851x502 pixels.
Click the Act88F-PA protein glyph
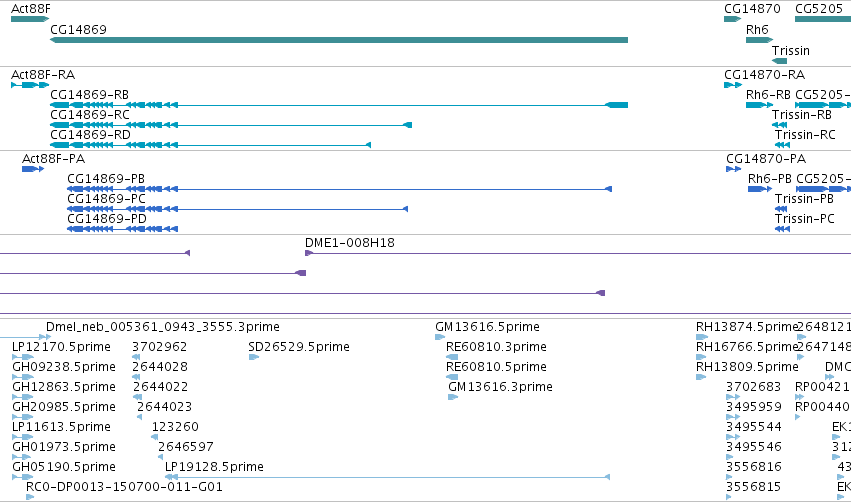(x=33, y=169)
